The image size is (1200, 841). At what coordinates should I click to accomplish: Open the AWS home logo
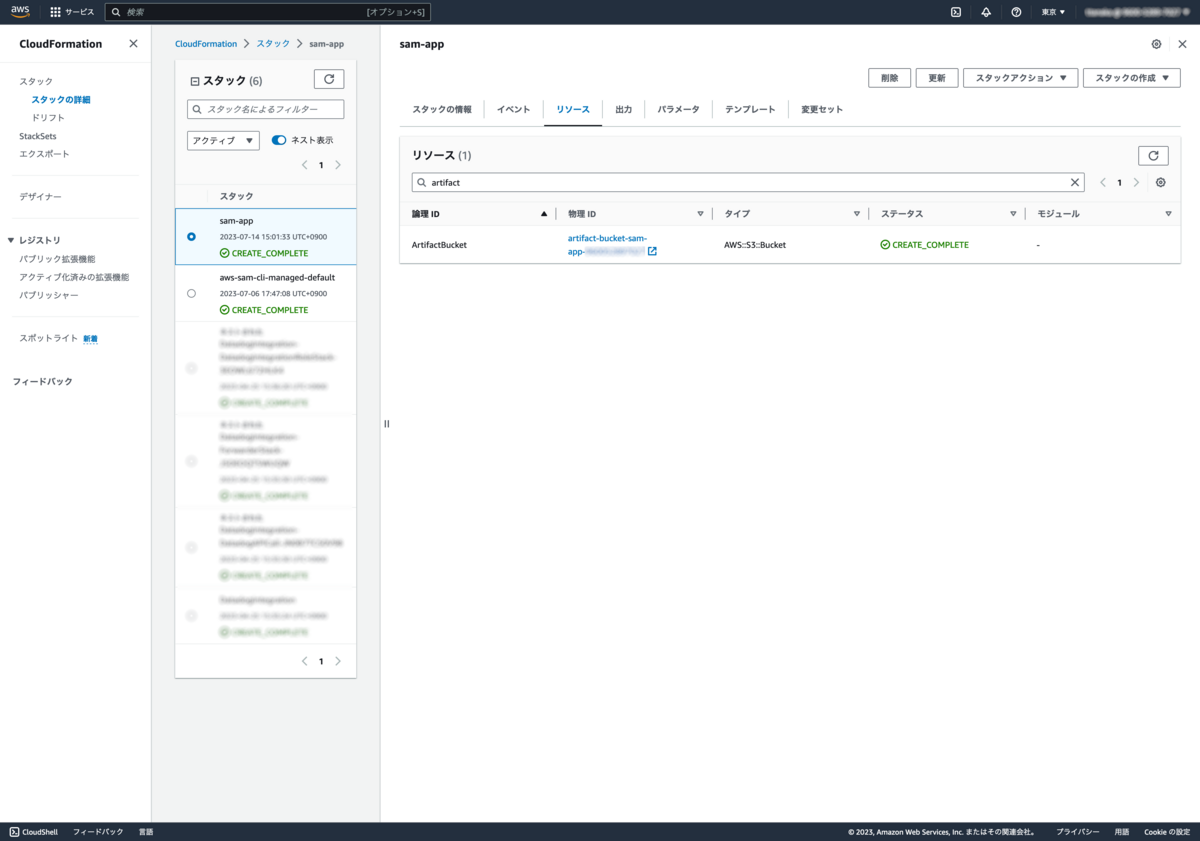21,12
